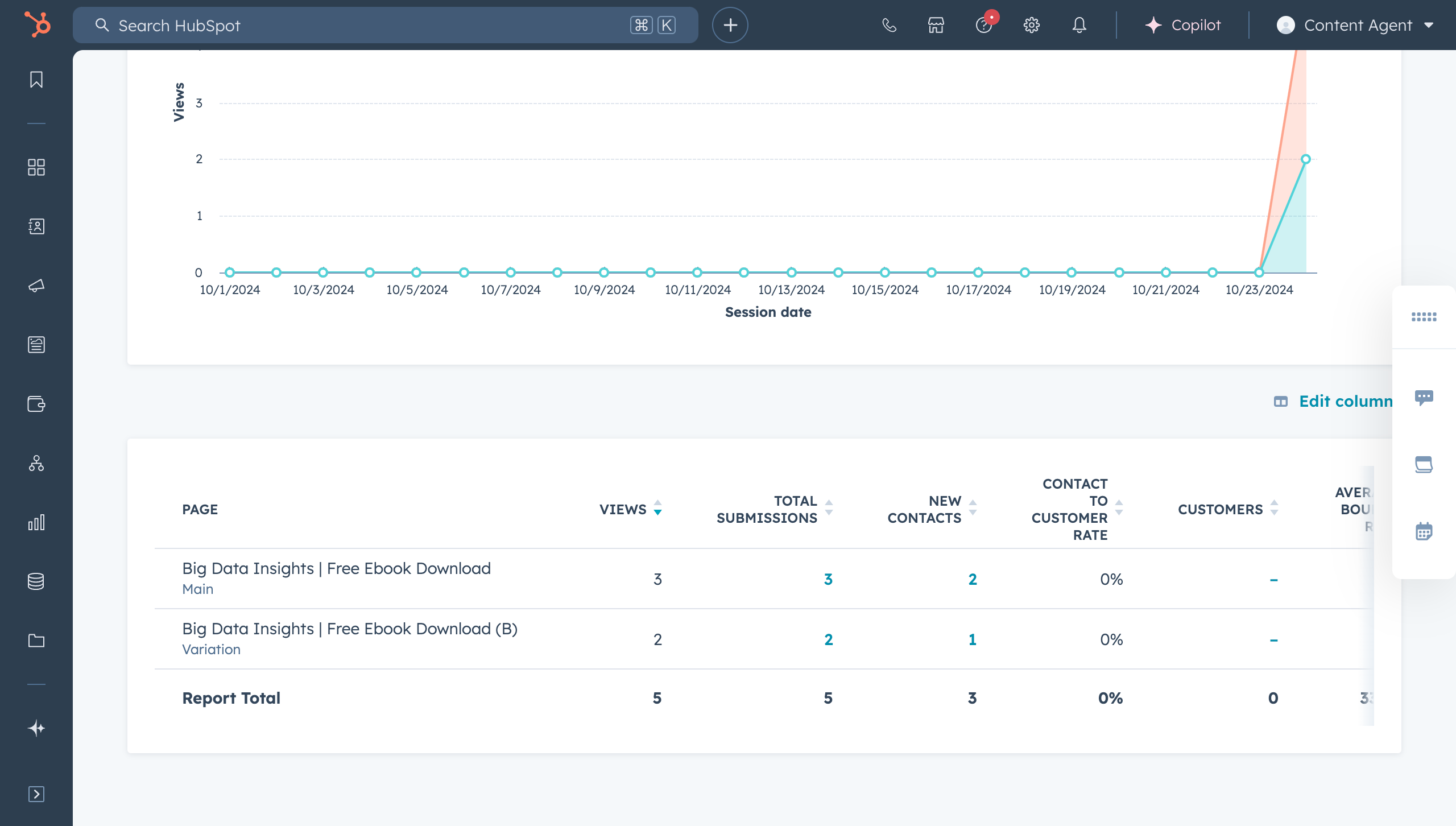Sort table by Customers column

pyautogui.click(x=1228, y=509)
